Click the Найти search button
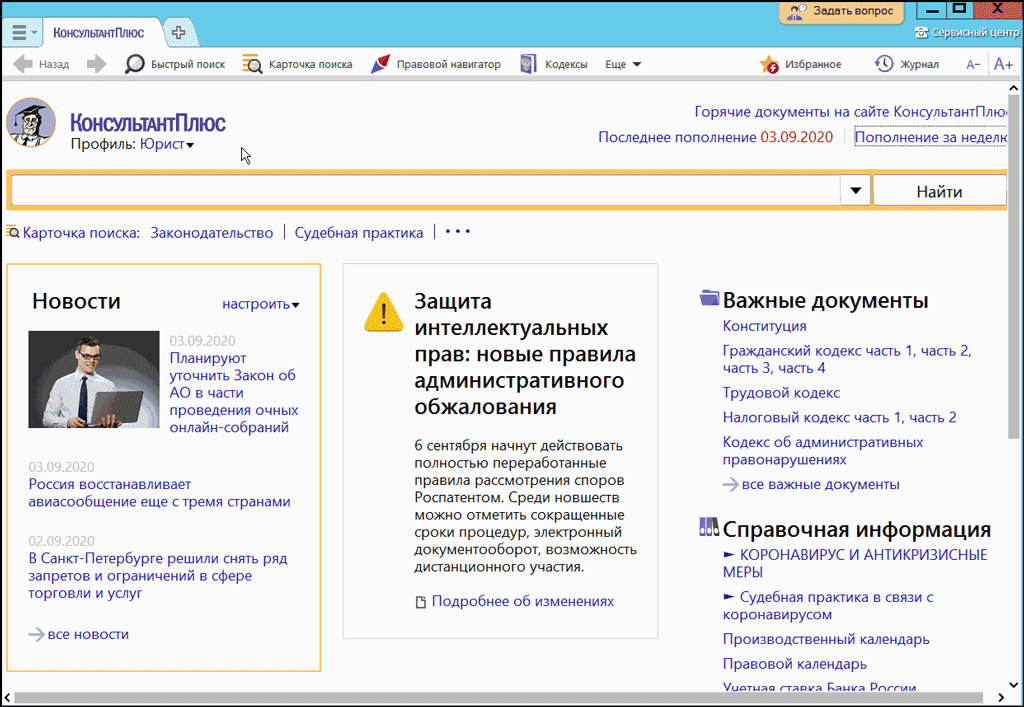 click(939, 191)
